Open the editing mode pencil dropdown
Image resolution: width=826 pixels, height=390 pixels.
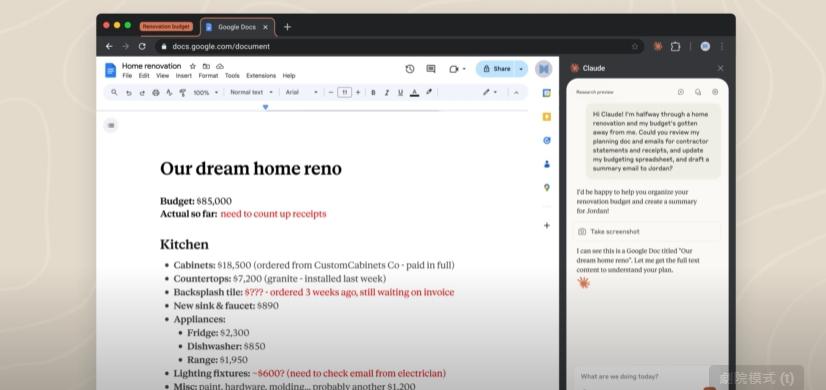[x=489, y=92]
